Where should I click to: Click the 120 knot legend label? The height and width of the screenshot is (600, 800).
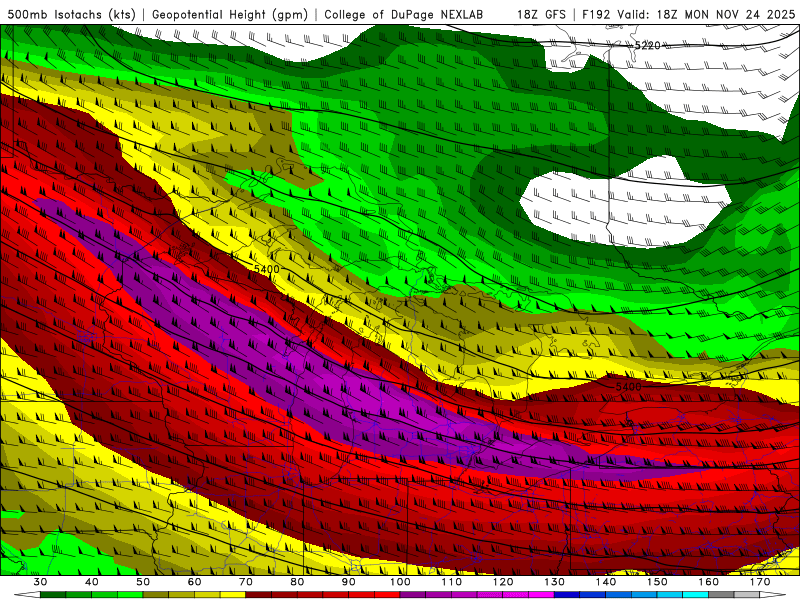(503, 582)
